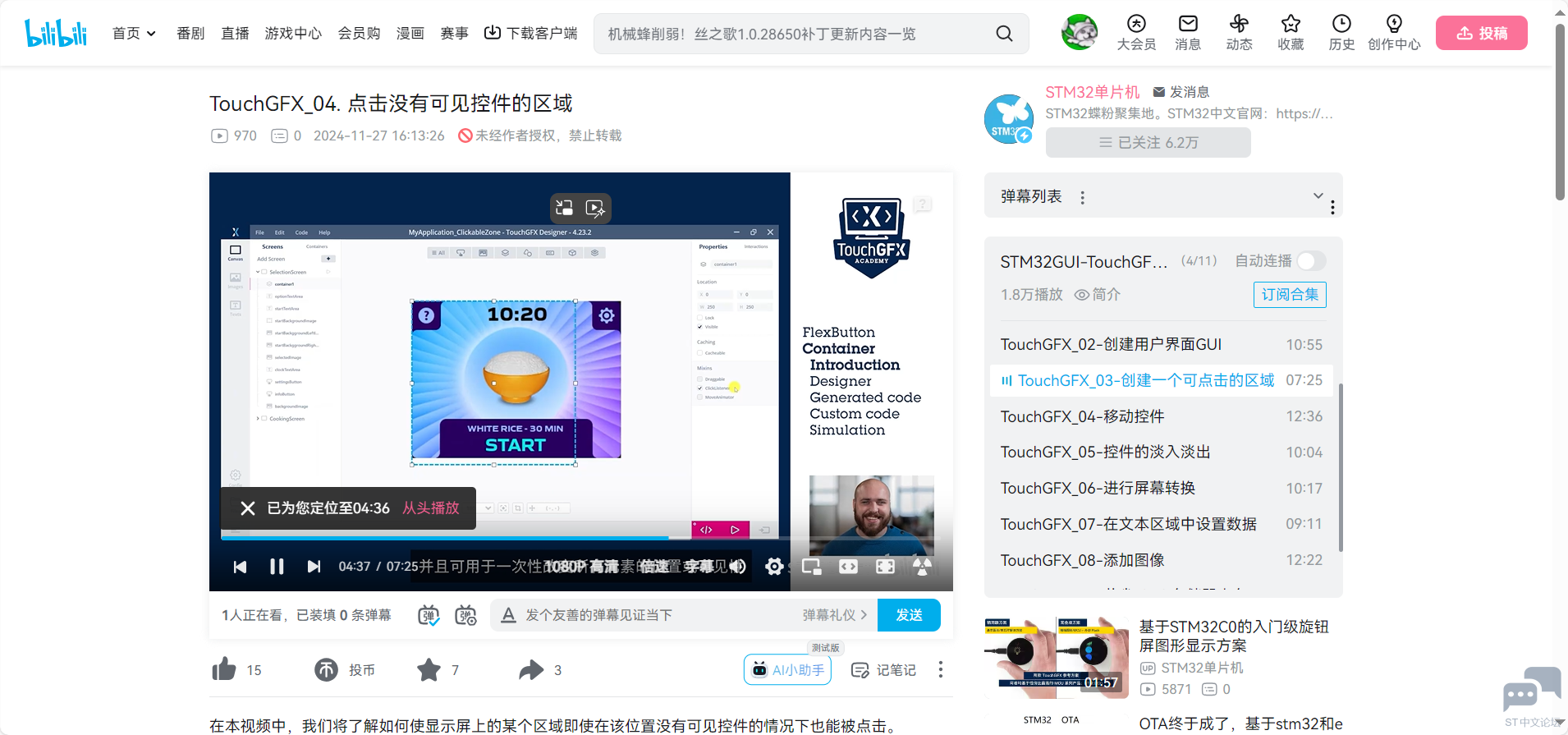This screenshot has height=735, width=1568.
Task: Open the bilibili home logo
Action: coord(56,33)
